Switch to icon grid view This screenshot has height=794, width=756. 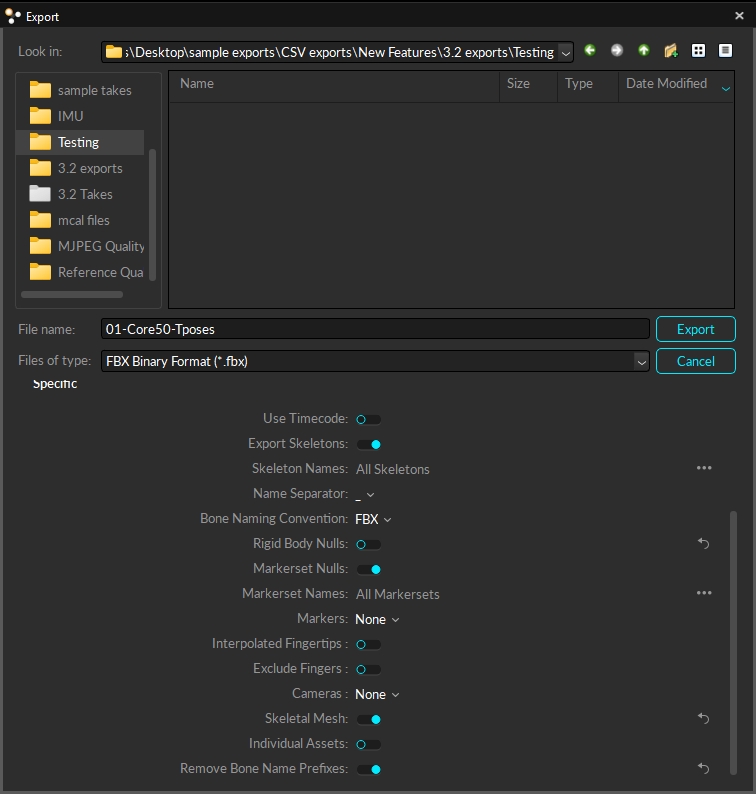[698, 51]
